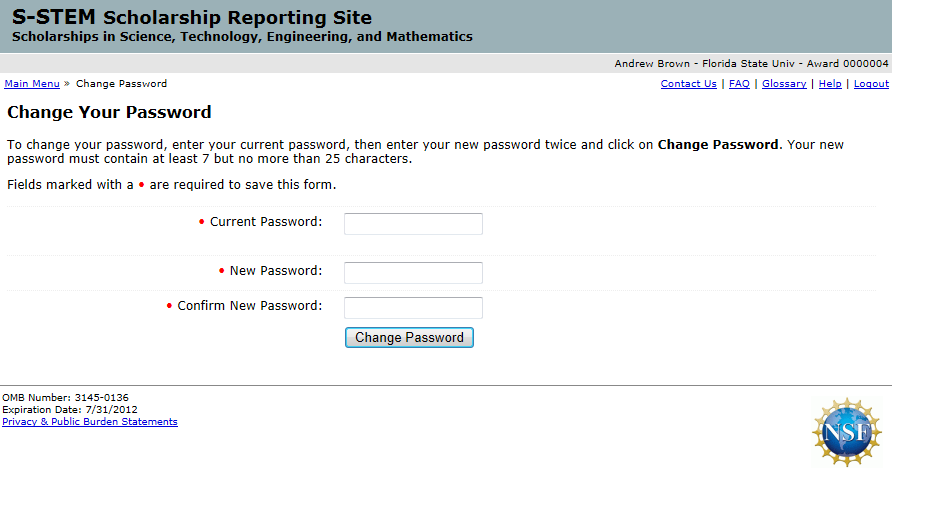
Task: Click the Andrew Brown award info text
Action: (751, 64)
